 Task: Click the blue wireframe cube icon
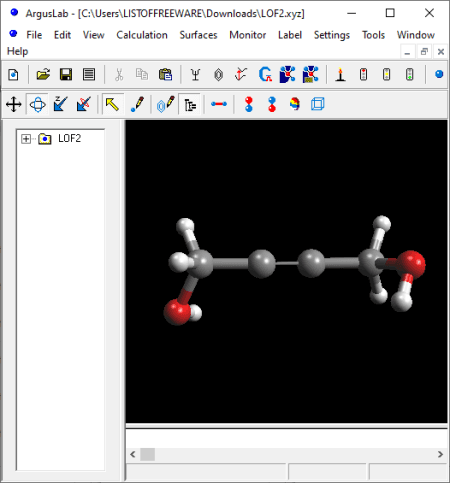tap(318, 104)
